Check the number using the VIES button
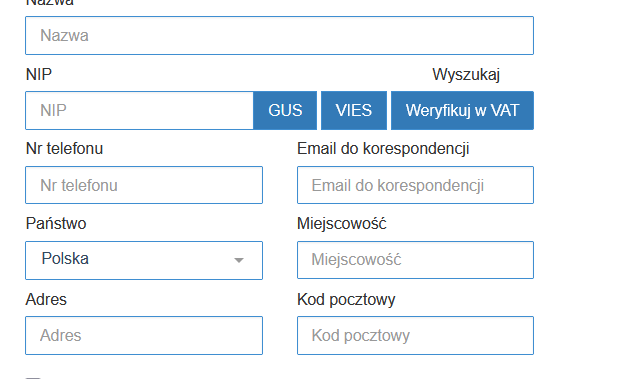623x379 pixels. [x=354, y=110]
